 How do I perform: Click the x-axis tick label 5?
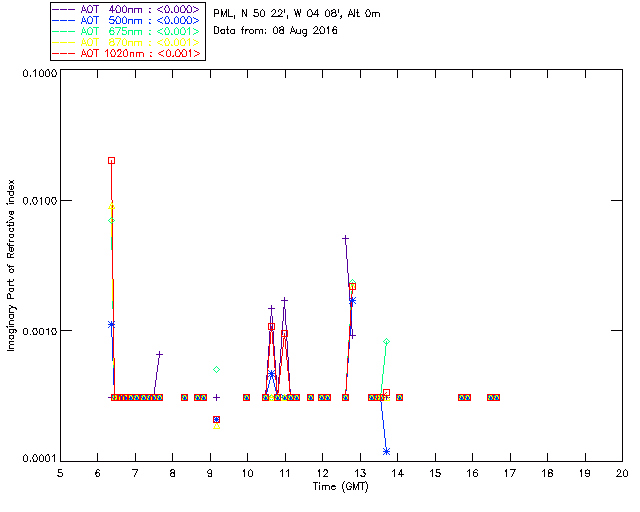point(60,473)
